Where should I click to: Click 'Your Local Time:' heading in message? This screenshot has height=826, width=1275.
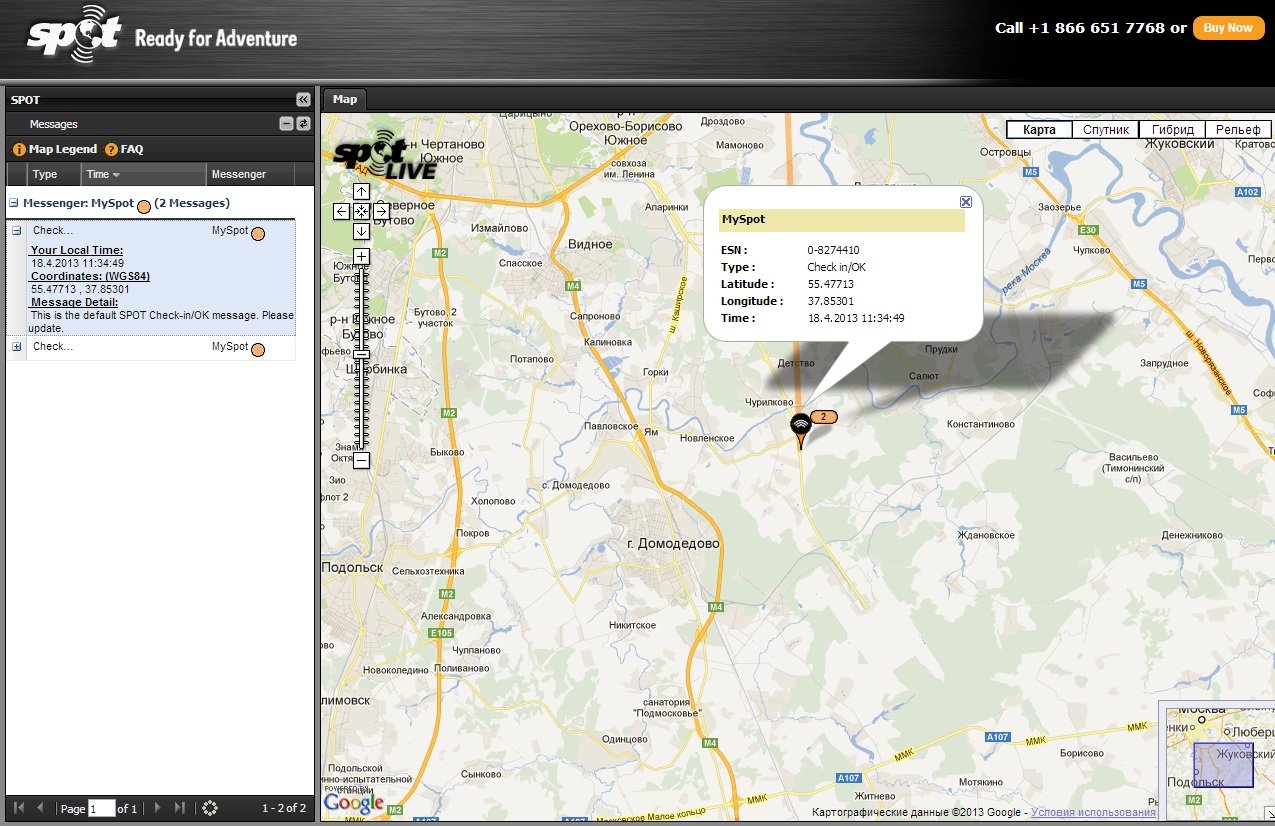click(77, 250)
